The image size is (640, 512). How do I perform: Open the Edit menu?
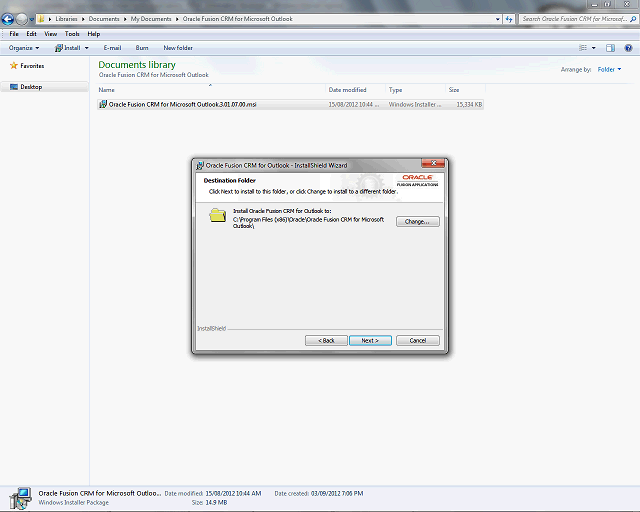[x=31, y=34]
